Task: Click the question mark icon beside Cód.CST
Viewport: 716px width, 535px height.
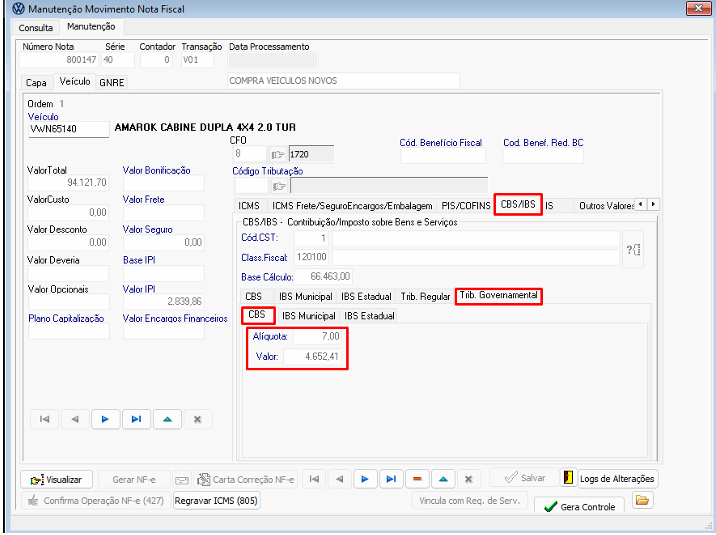Action: tap(633, 249)
